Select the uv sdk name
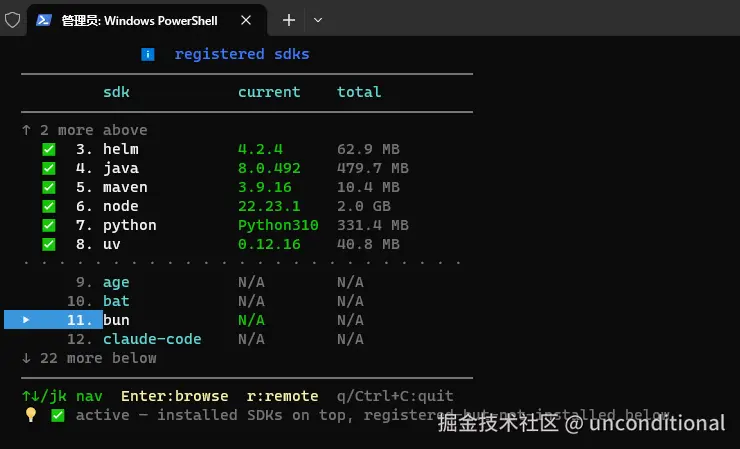 pyautogui.click(x=112, y=245)
